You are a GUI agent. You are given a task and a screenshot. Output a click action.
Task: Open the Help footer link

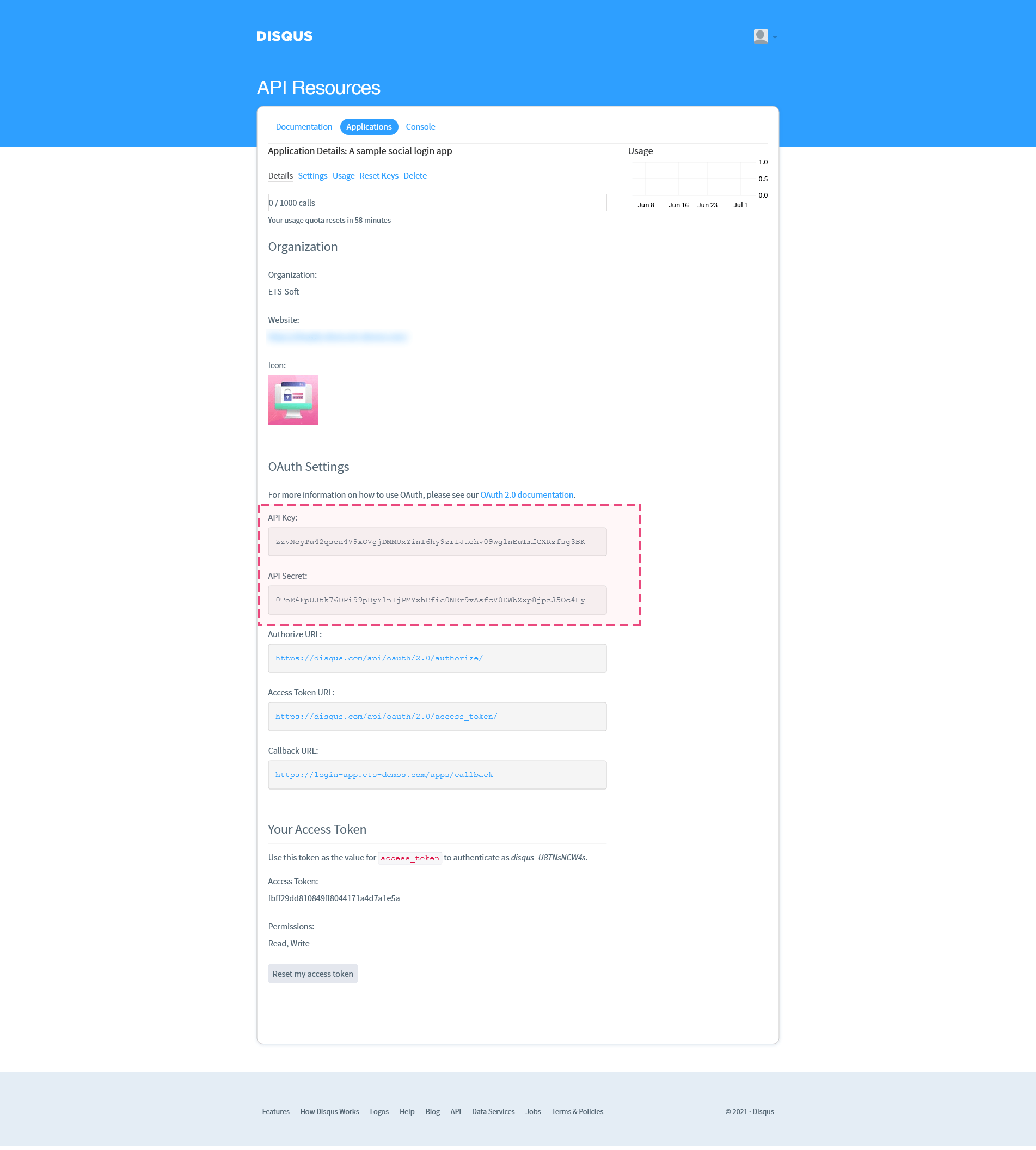(x=407, y=1111)
